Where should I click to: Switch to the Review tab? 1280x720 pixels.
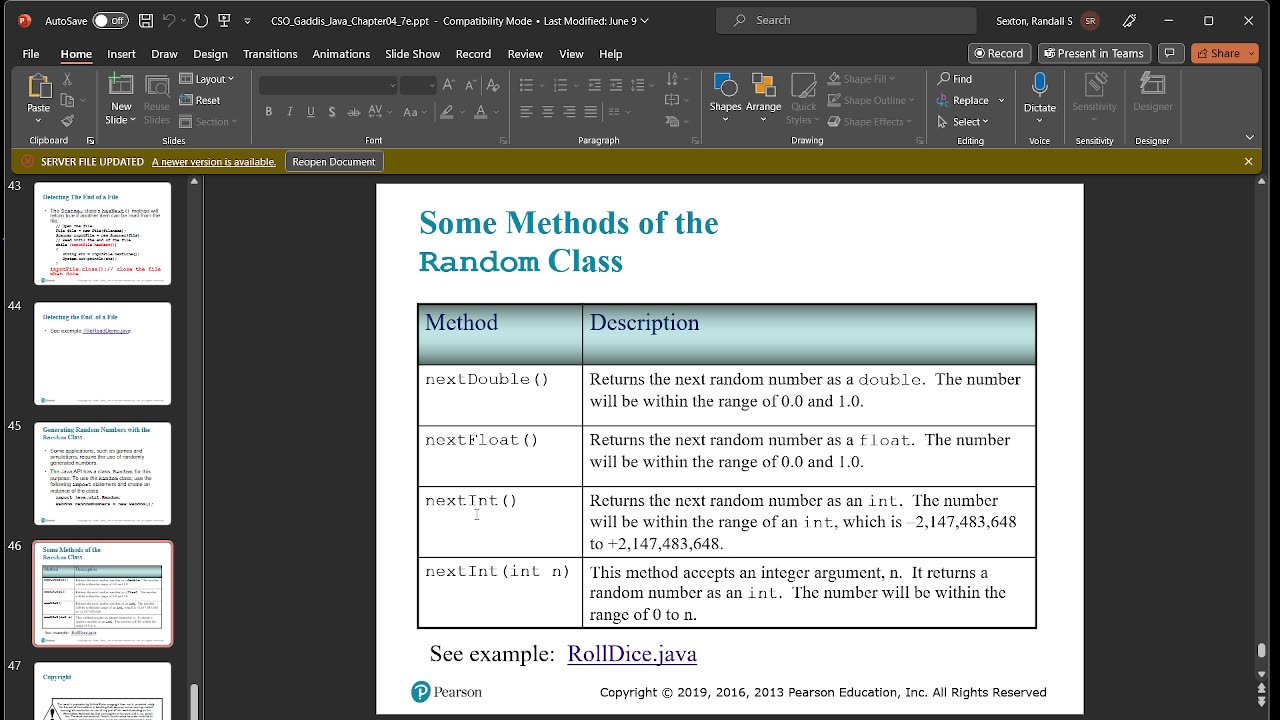(x=525, y=53)
